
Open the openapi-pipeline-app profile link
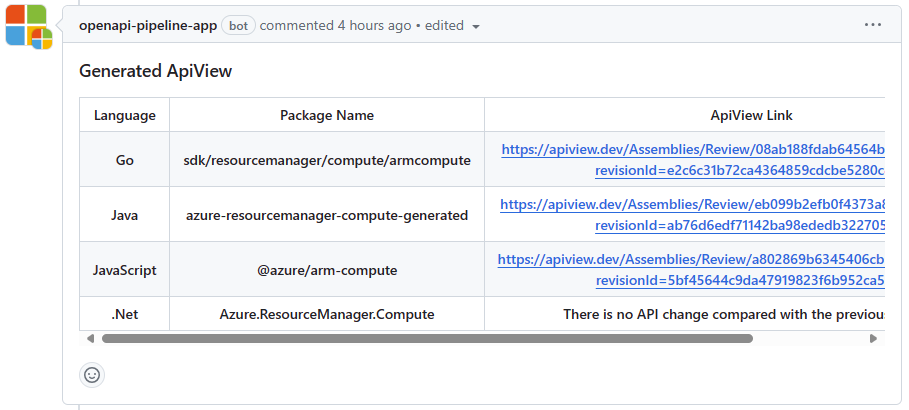pos(148,26)
